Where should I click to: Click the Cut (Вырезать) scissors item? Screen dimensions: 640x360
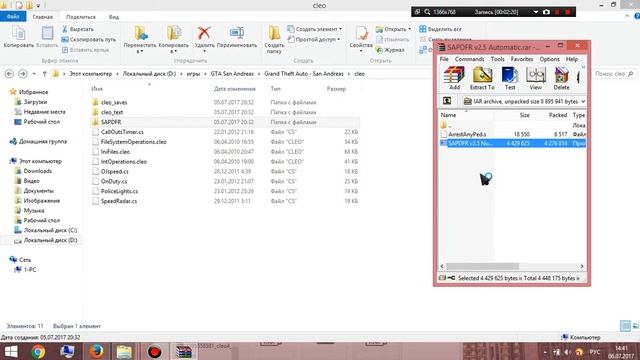[x=78, y=29]
